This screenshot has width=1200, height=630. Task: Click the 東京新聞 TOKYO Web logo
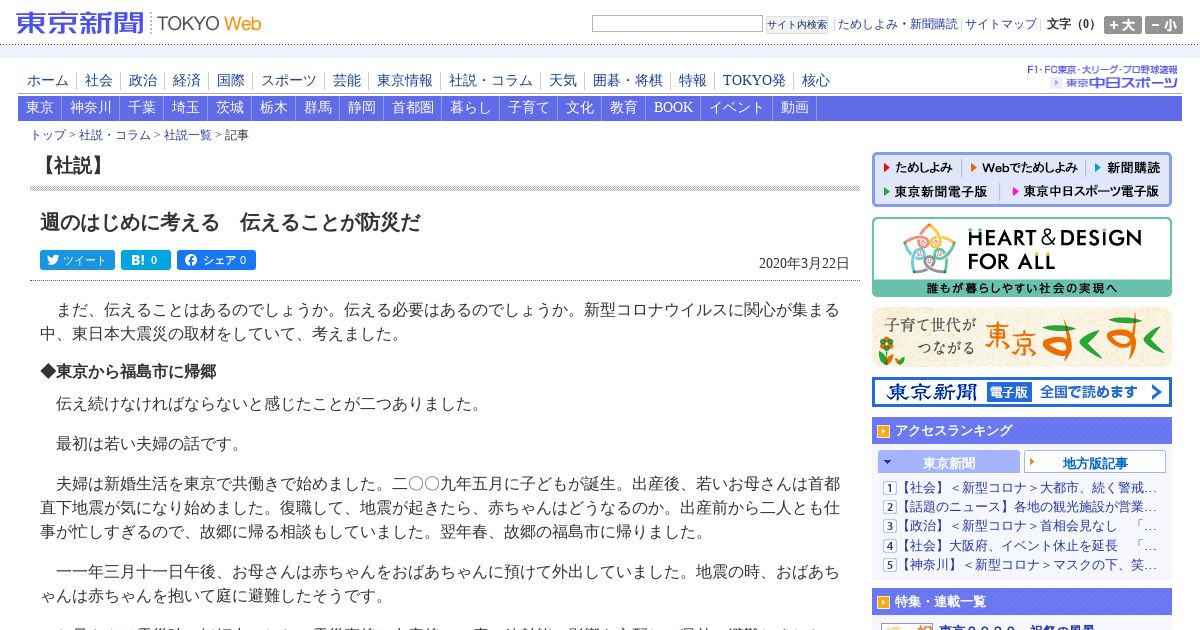139,23
